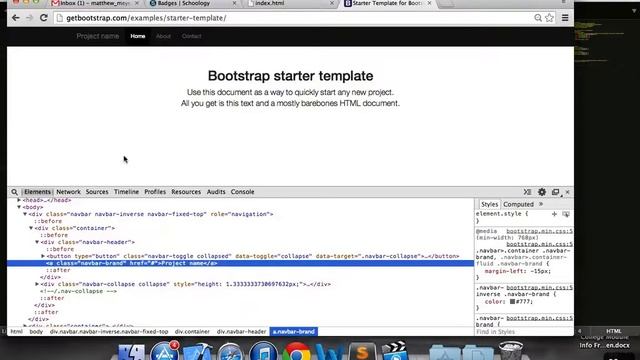Viewport: 640px width, 360px height.
Task: Toggle element state icon in Styles pane
Action: click(566, 214)
